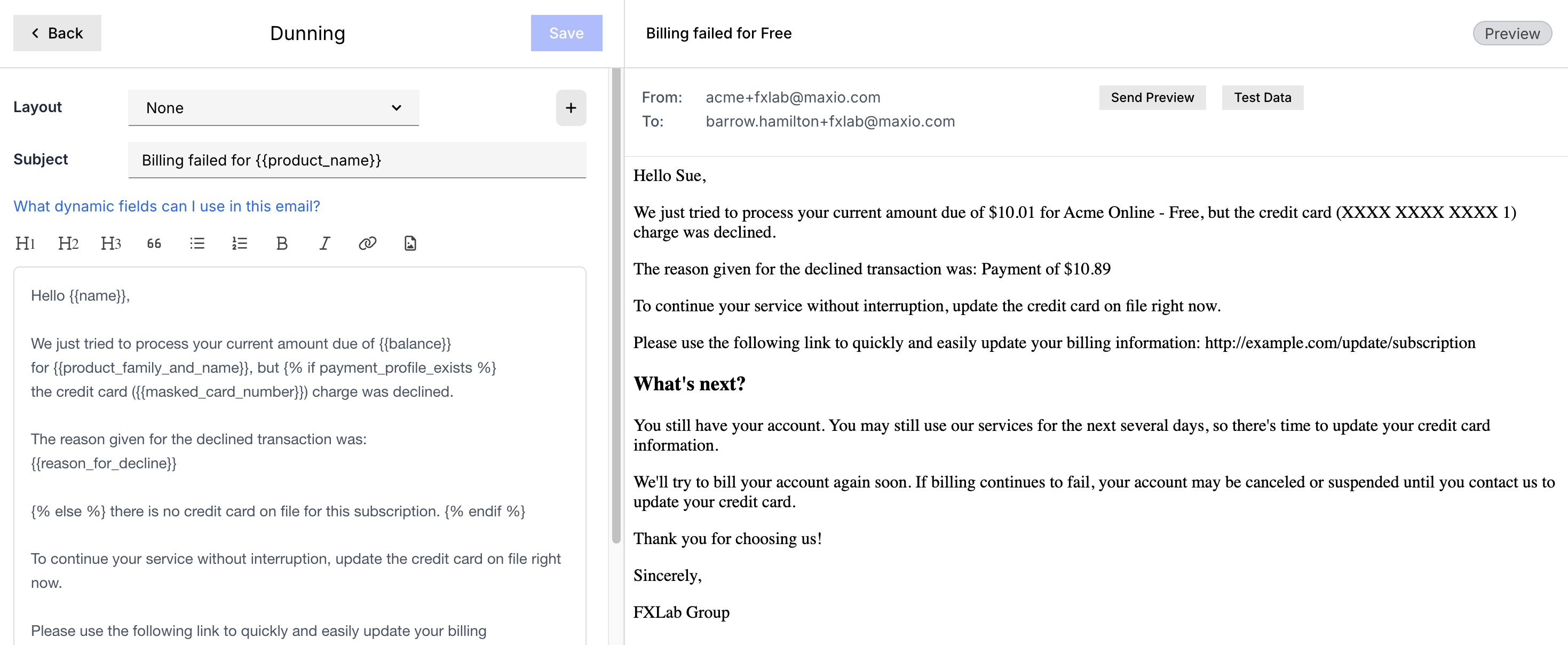
Task: Click the '{% else %}' template line
Action: (278, 512)
